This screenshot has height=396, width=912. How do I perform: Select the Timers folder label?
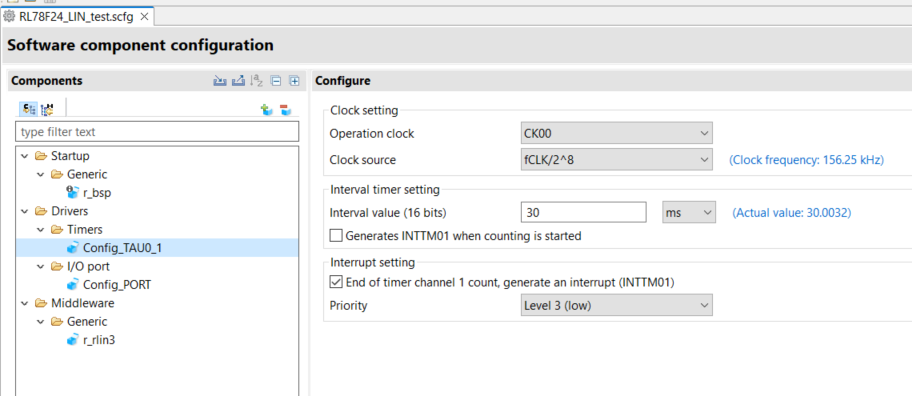coord(85,230)
